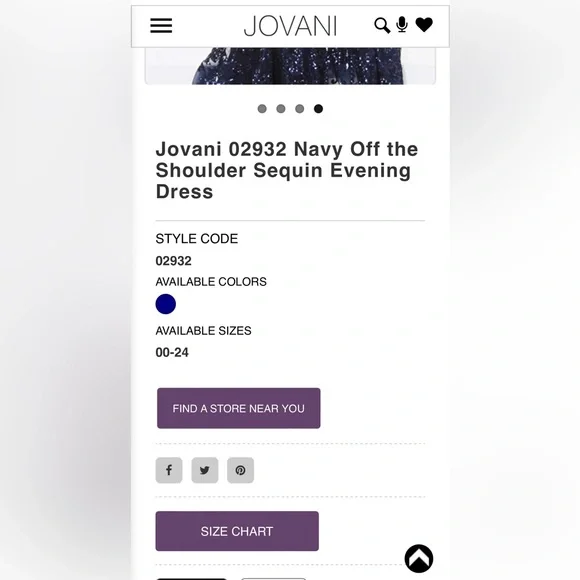Click the outlined button at page bottom
The width and height of the screenshot is (580, 580).
274,579
